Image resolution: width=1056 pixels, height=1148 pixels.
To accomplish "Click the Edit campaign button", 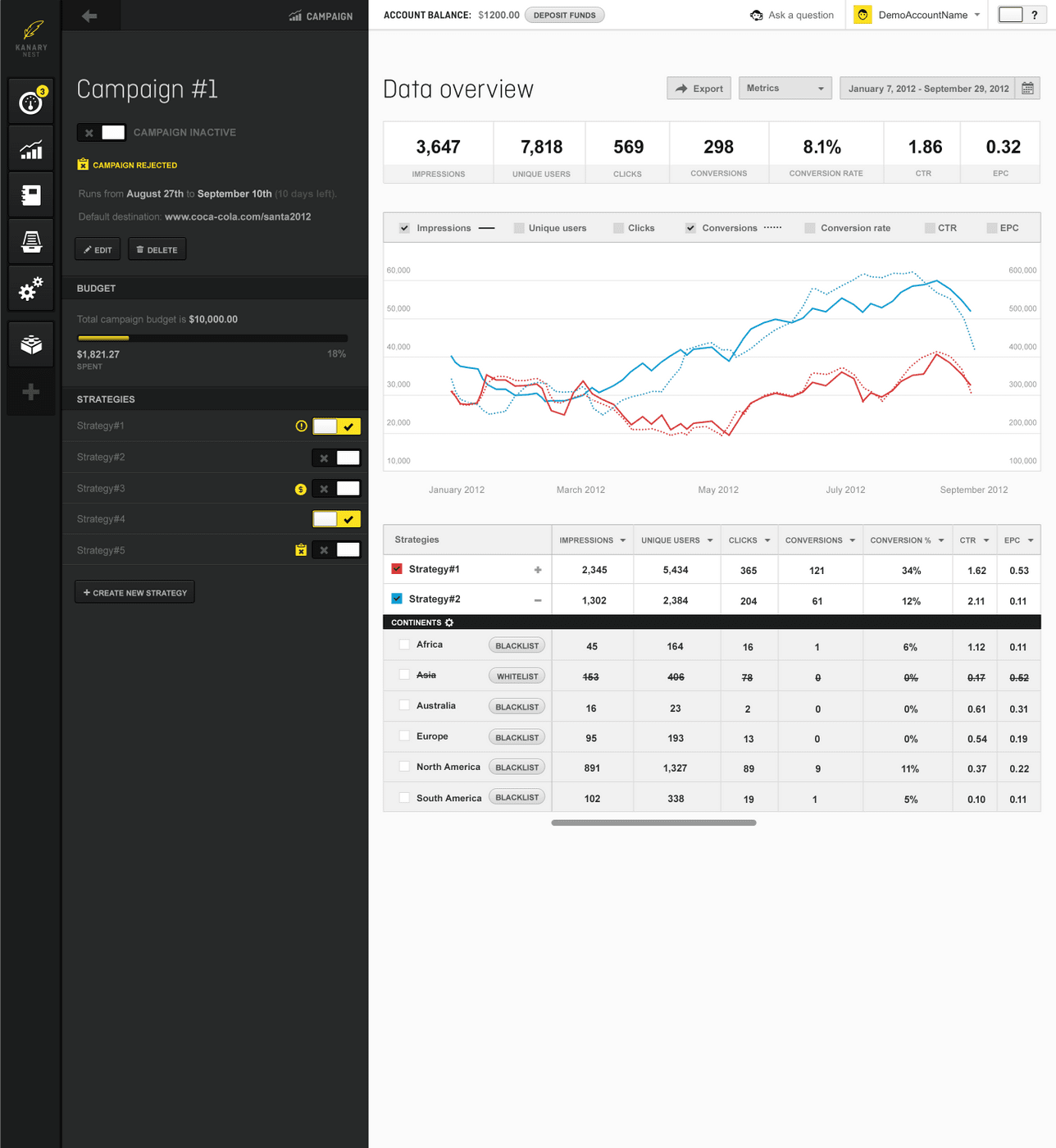I will click(98, 249).
